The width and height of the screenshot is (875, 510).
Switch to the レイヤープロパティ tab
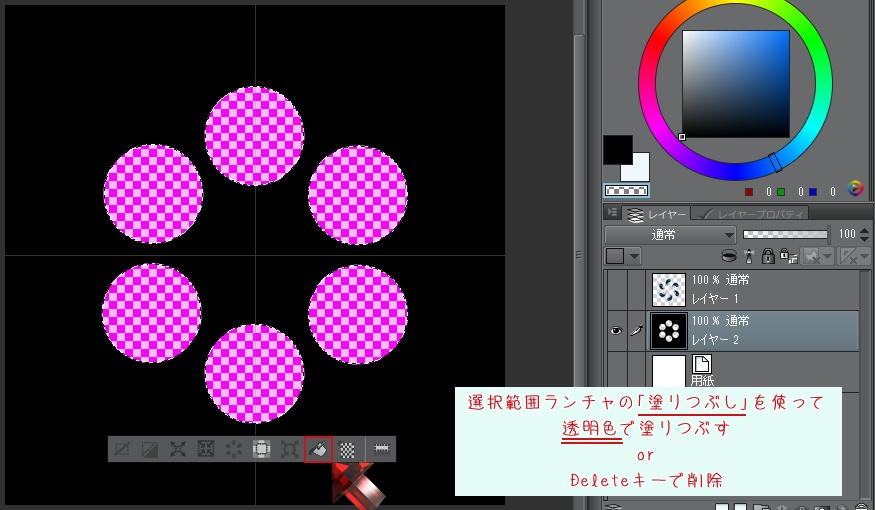pos(752,214)
